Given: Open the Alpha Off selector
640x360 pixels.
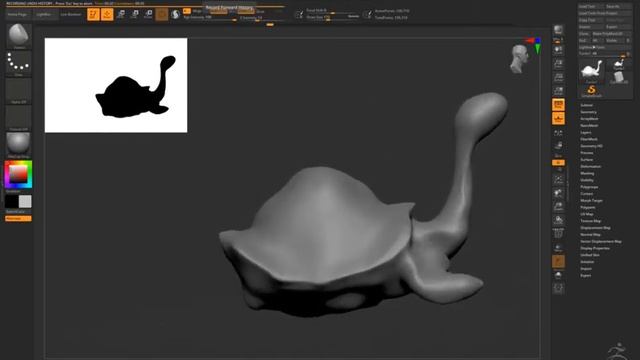Looking at the screenshot, I should (19, 91).
